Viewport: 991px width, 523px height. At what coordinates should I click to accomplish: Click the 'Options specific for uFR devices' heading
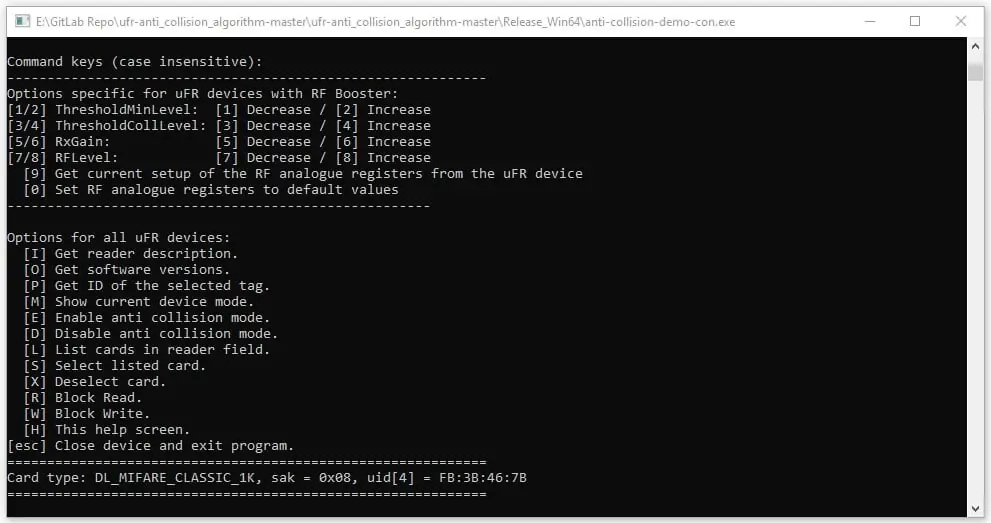(x=203, y=93)
